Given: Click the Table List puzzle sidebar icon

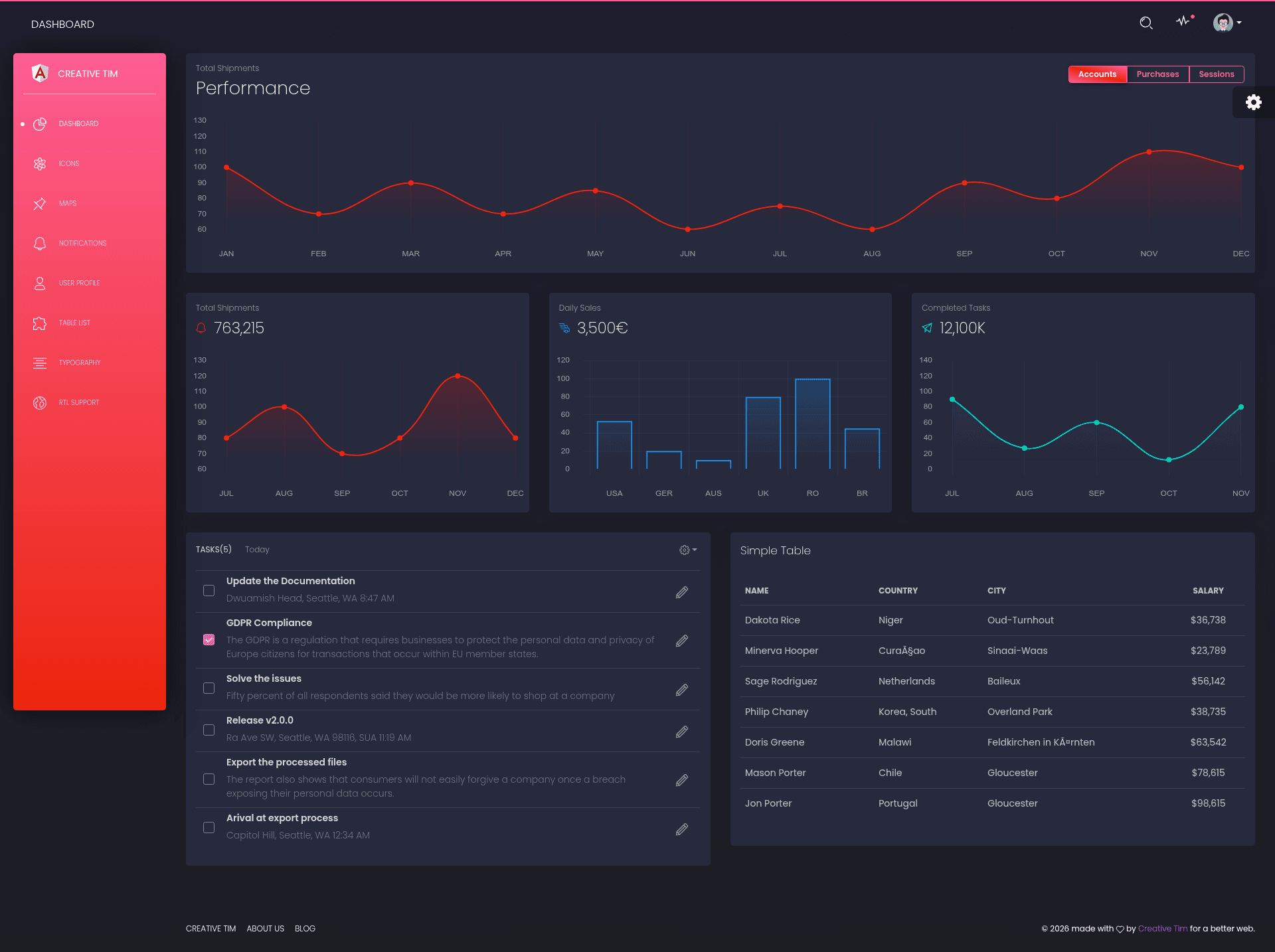Looking at the screenshot, I should [x=40, y=323].
